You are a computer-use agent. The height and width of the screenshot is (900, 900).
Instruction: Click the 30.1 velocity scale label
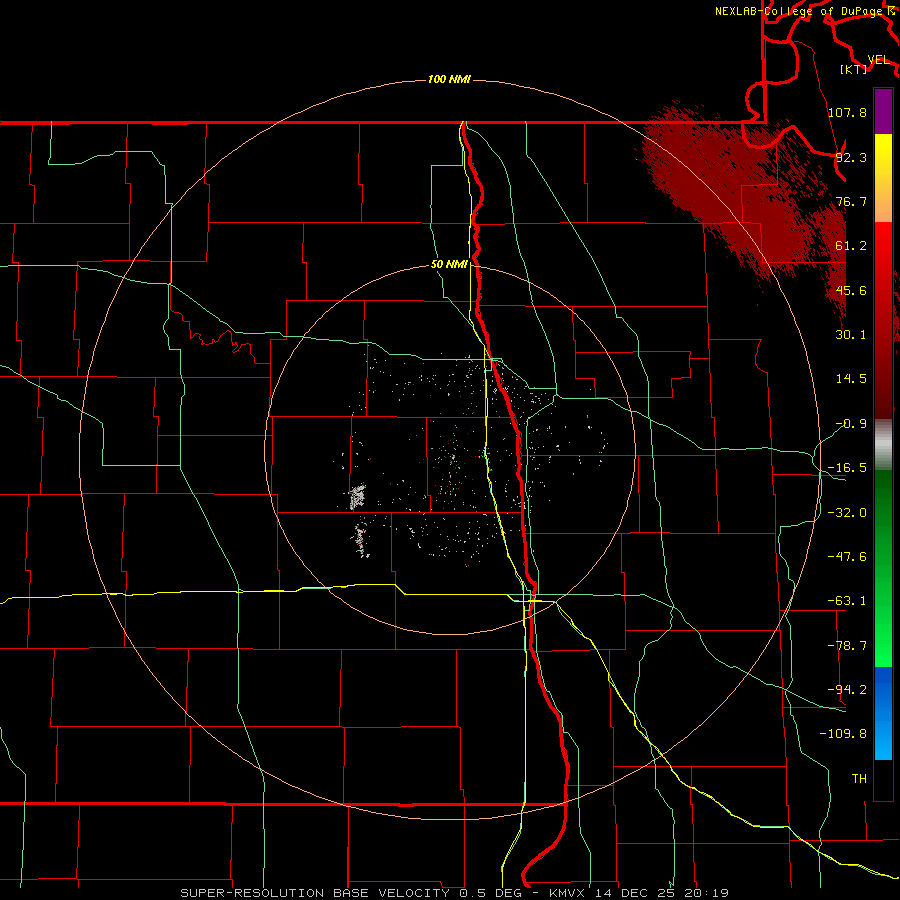(x=851, y=335)
